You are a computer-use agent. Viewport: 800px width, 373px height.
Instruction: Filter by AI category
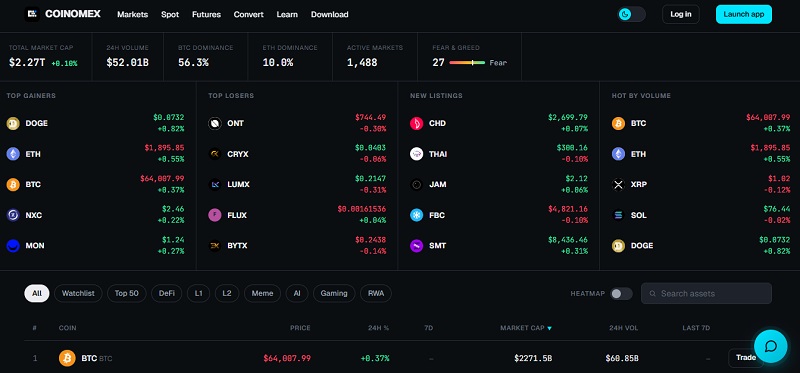[x=297, y=293]
